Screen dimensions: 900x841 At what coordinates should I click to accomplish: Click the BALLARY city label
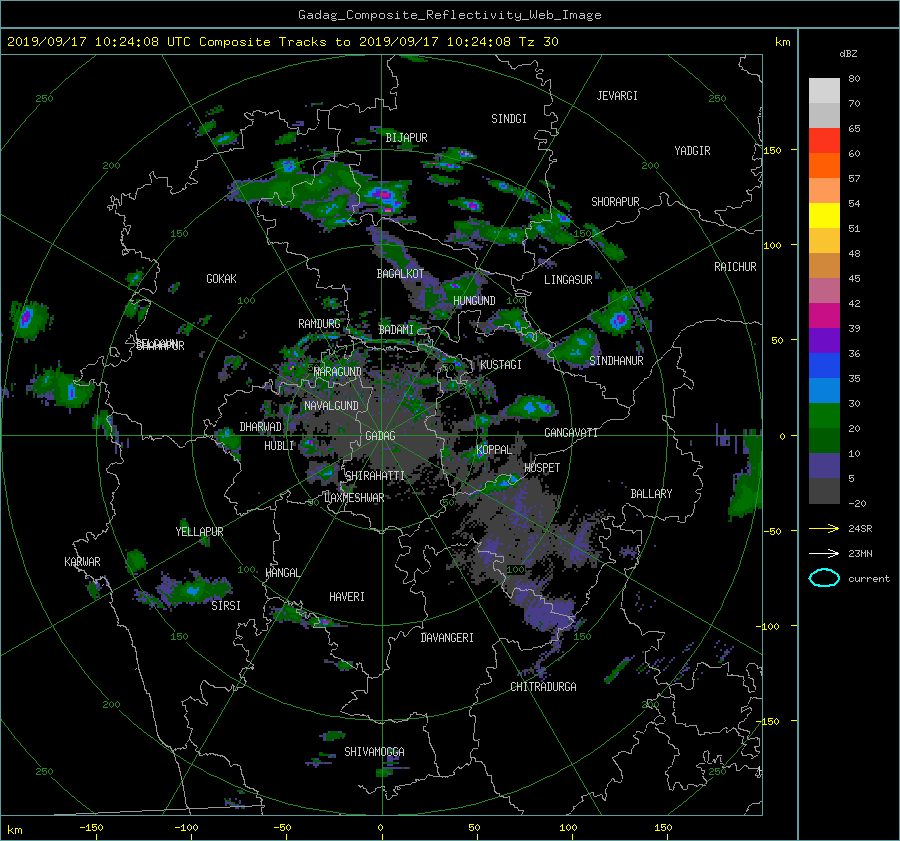pos(651,494)
